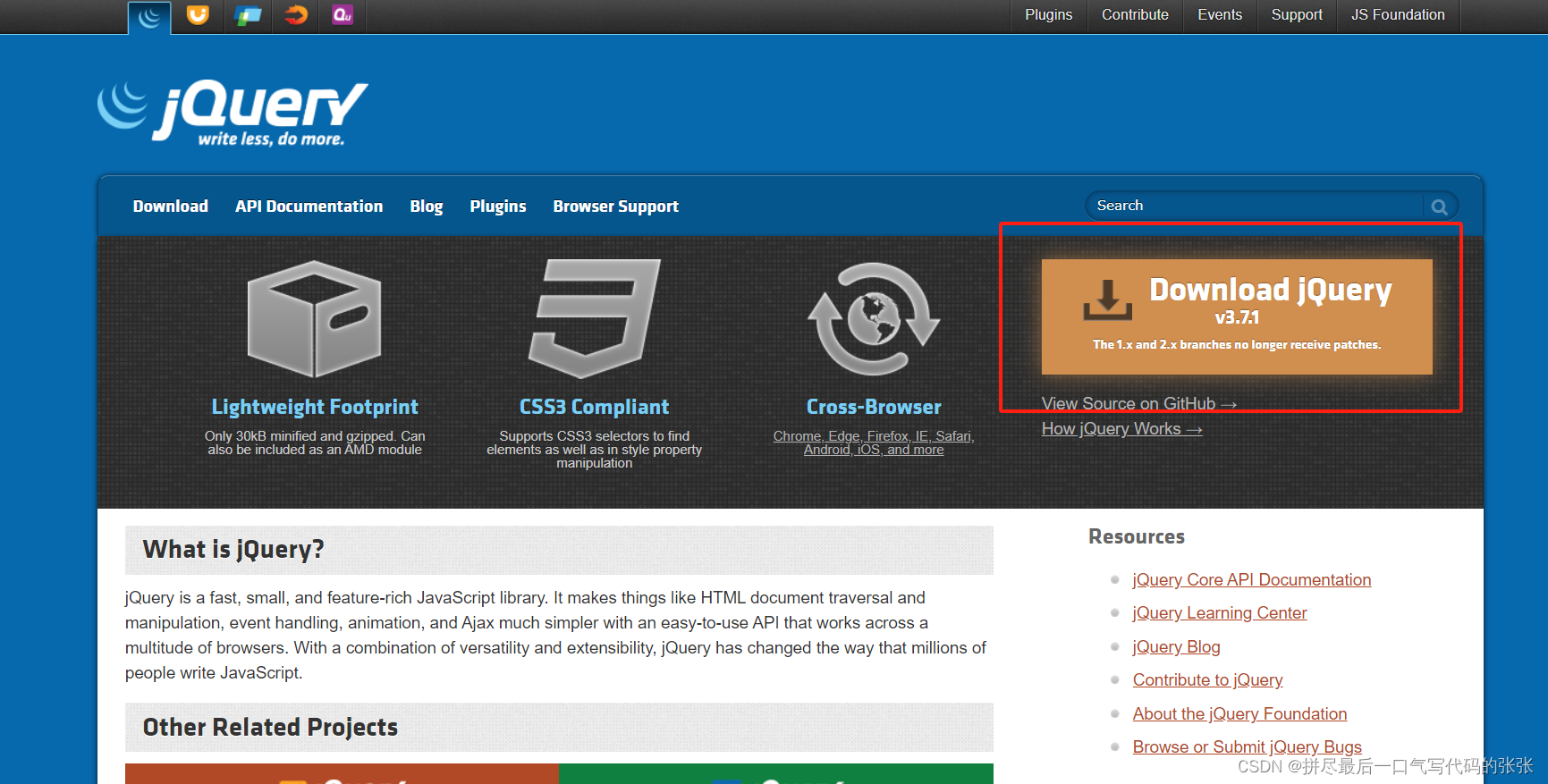
Task: Click the Resources heading
Action: click(x=1137, y=536)
